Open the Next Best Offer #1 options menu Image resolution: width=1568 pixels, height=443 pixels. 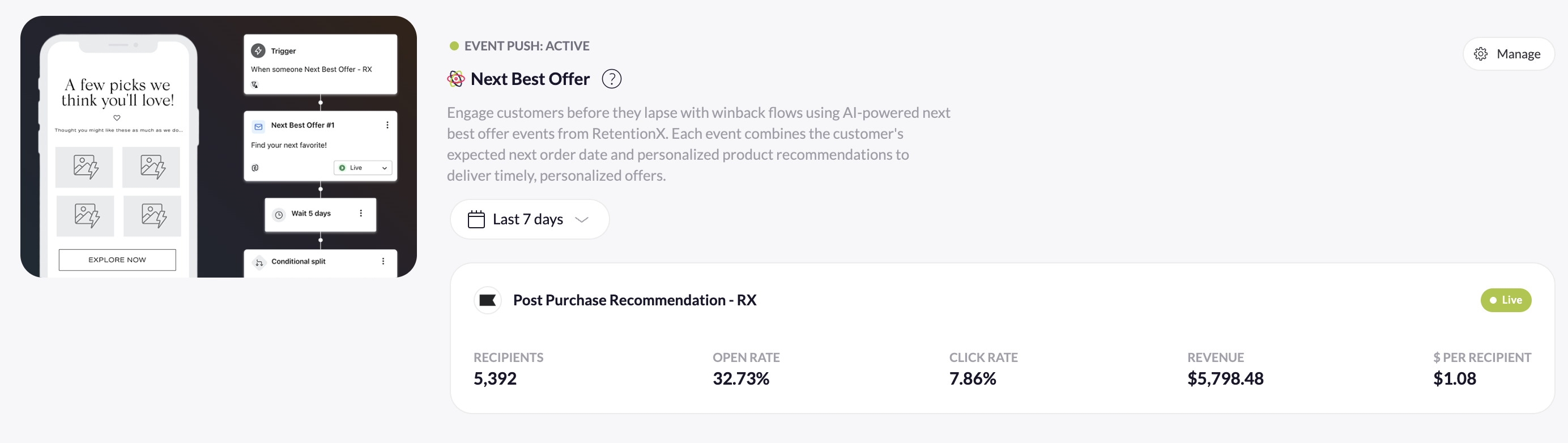click(387, 125)
